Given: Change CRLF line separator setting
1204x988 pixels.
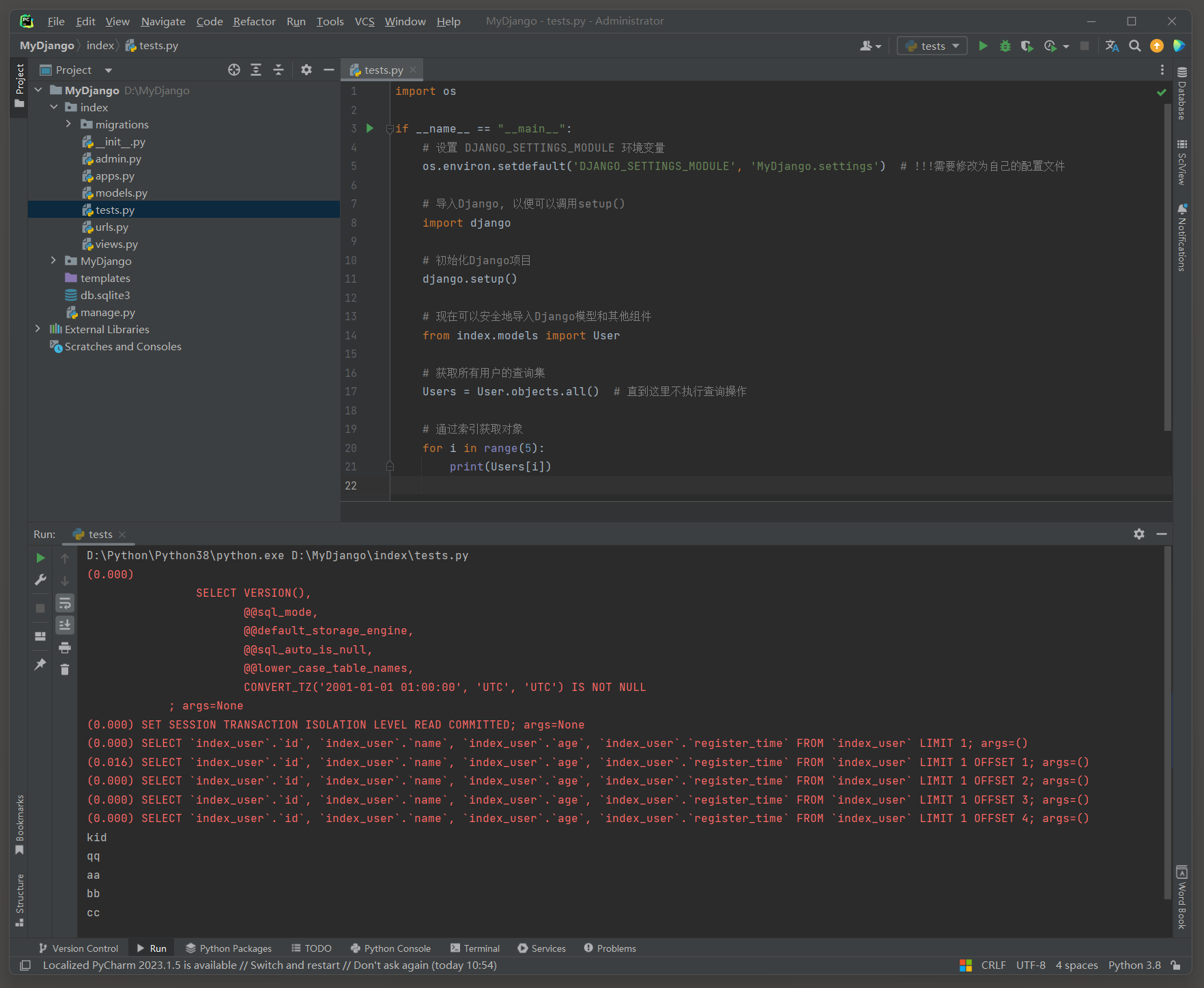Looking at the screenshot, I should tap(993, 965).
